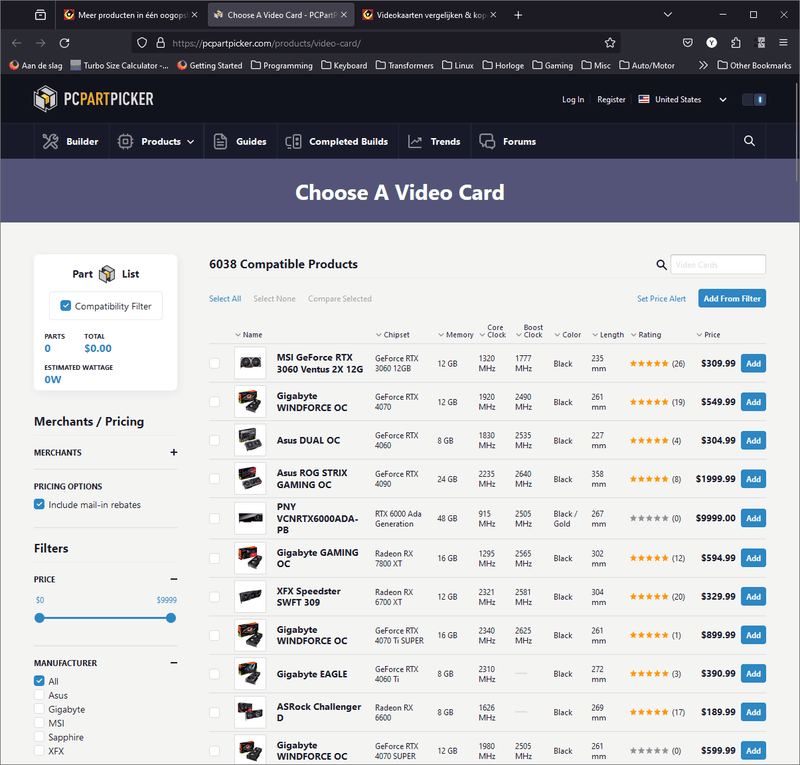This screenshot has width=800, height=765.
Task: Open the Extensions puzzle icon
Action: pyautogui.click(x=735, y=43)
